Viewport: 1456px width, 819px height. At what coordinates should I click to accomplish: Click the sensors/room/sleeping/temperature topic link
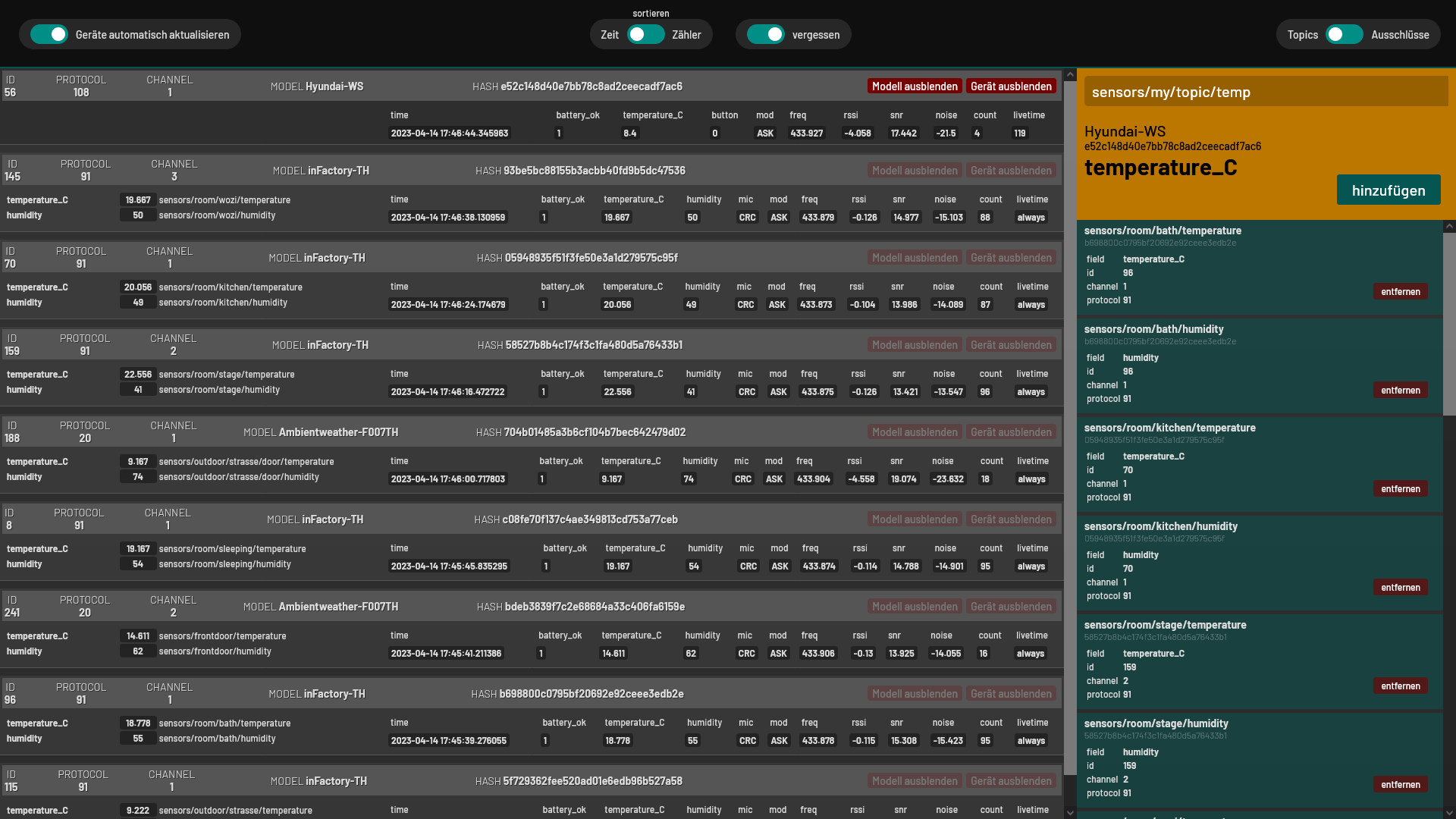pos(232,549)
